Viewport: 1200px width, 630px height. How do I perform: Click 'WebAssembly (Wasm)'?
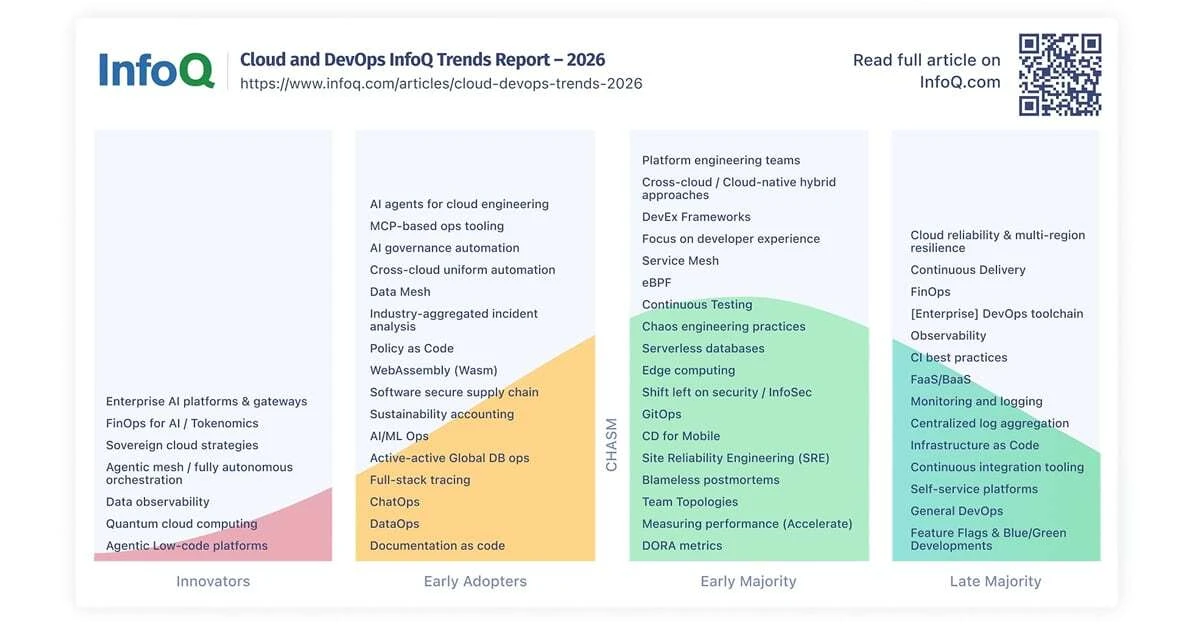point(434,370)
